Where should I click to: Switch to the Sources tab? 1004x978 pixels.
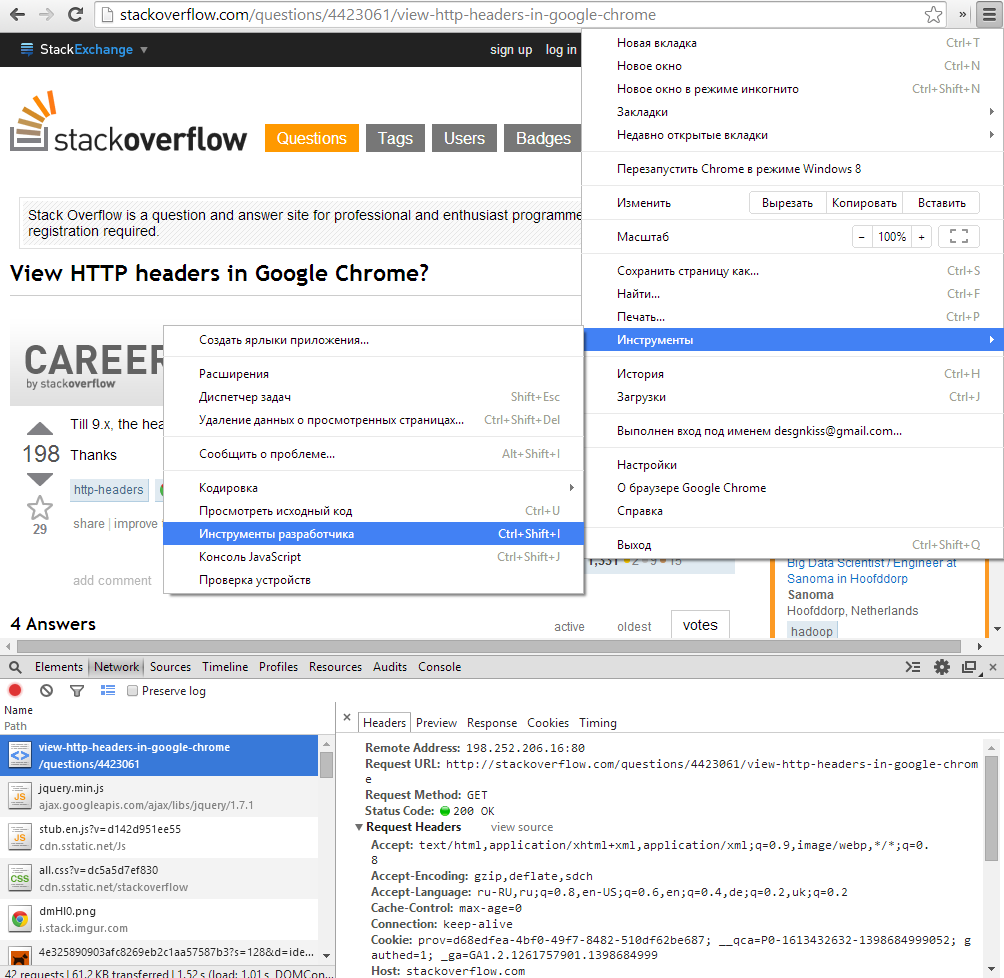point(170,667)
